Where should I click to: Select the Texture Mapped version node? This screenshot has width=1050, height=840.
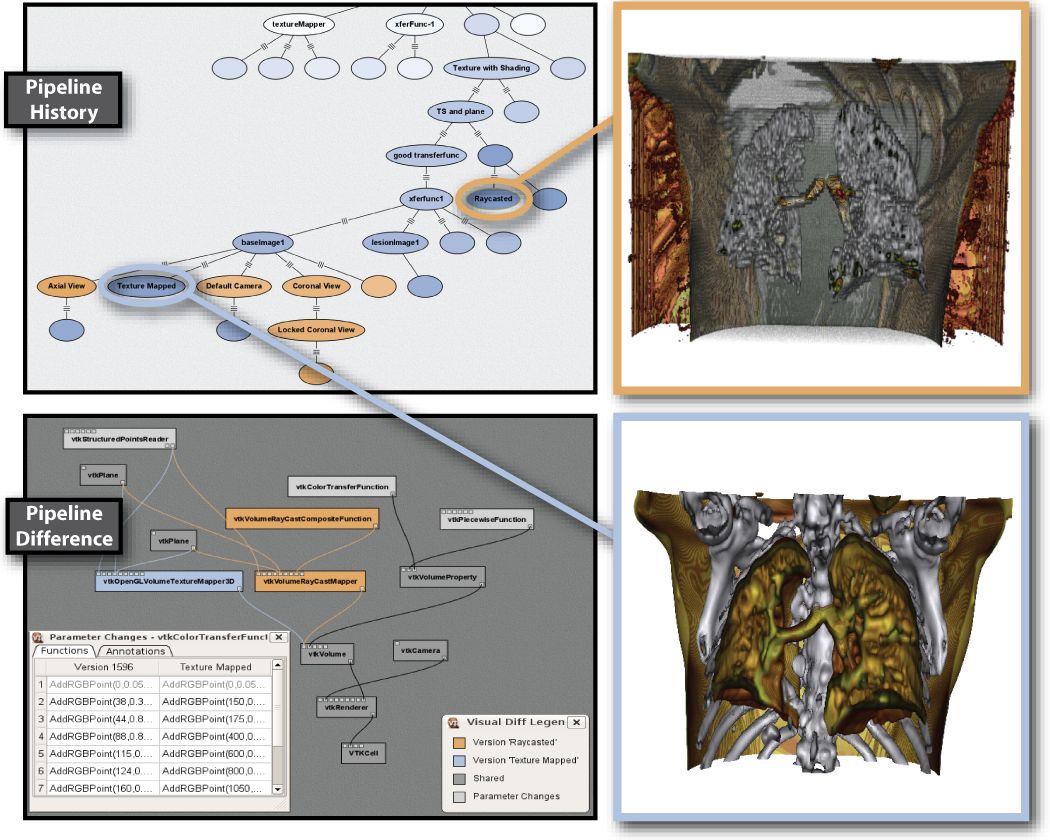point(147,286)
